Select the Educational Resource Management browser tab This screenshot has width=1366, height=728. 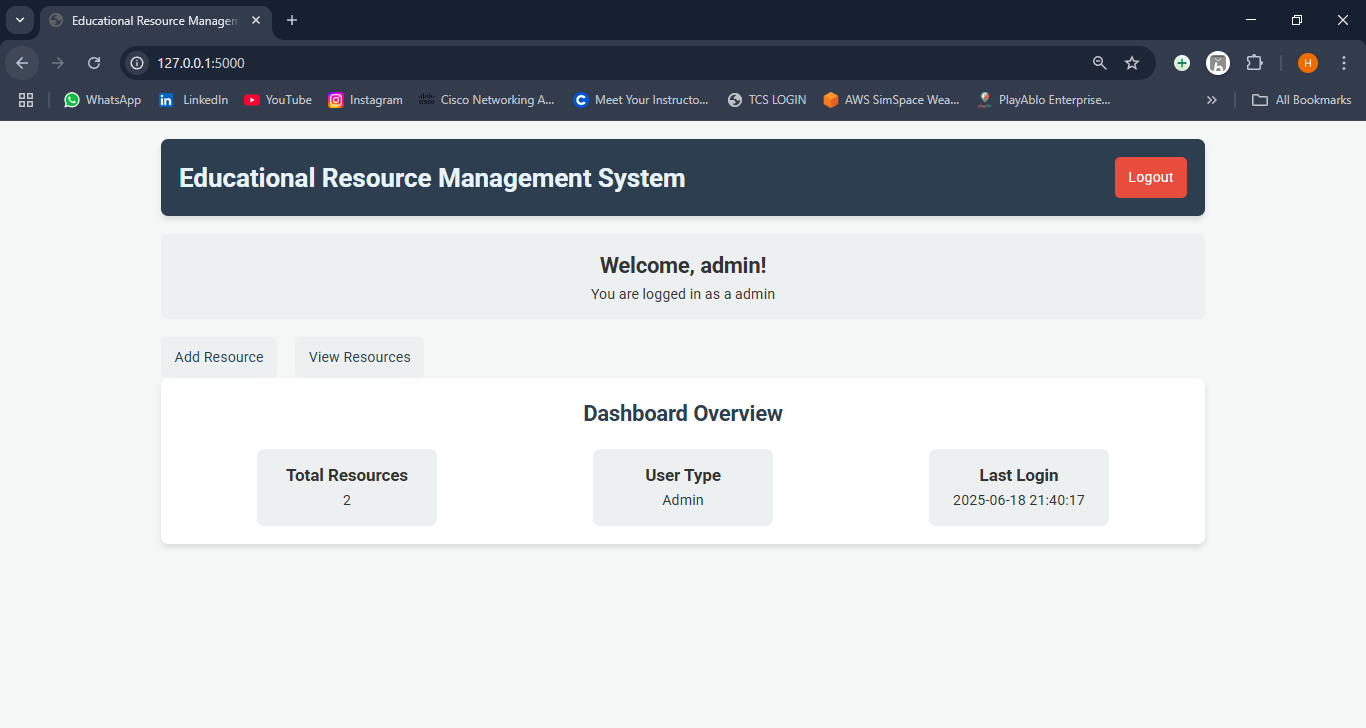[x=155, y=20]
